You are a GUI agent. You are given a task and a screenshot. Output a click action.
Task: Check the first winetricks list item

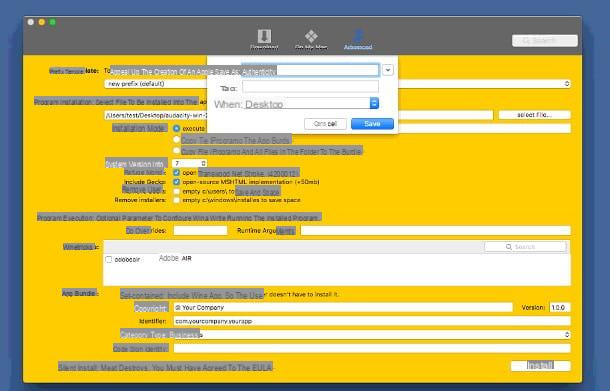[109, 259]
